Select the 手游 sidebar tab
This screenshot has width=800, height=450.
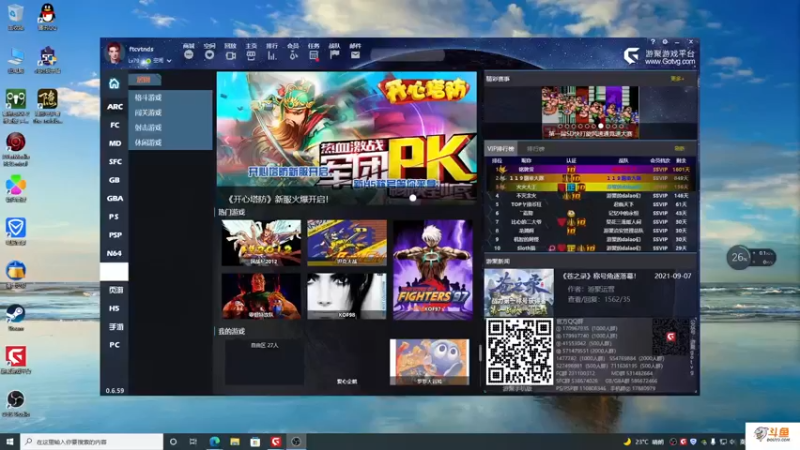(114, 327)
